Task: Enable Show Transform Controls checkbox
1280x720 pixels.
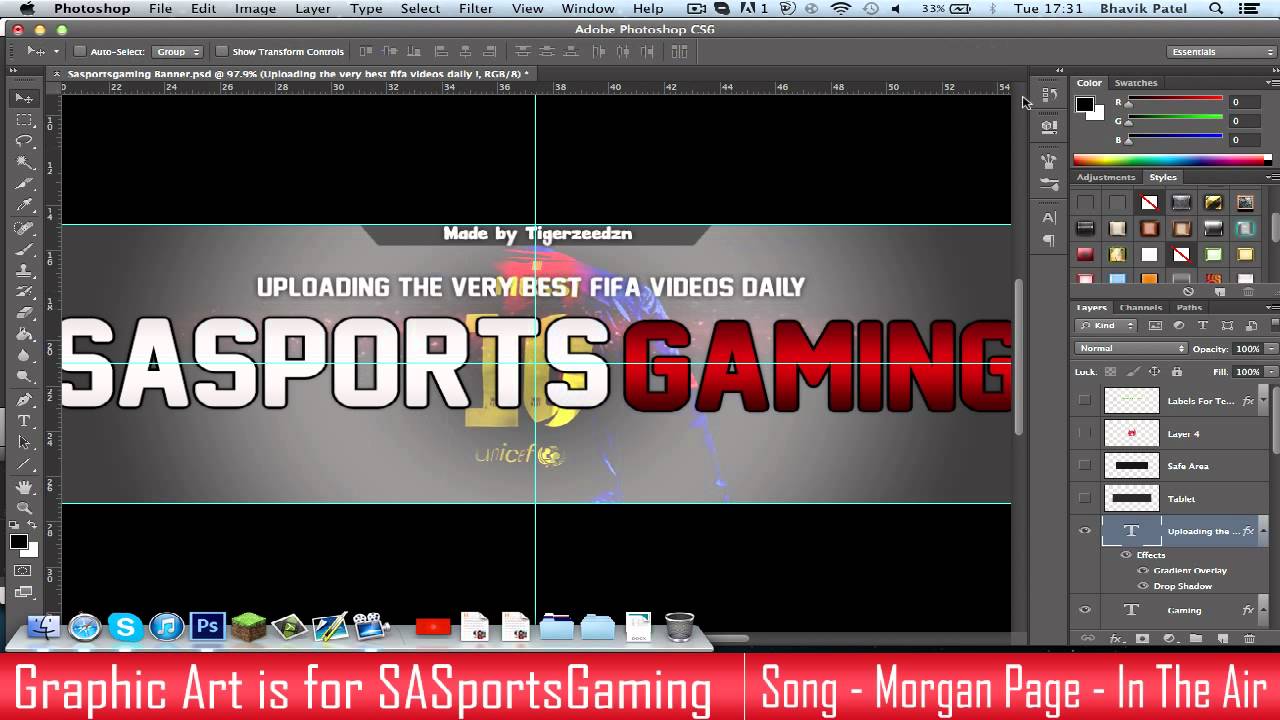Action: 222,51
